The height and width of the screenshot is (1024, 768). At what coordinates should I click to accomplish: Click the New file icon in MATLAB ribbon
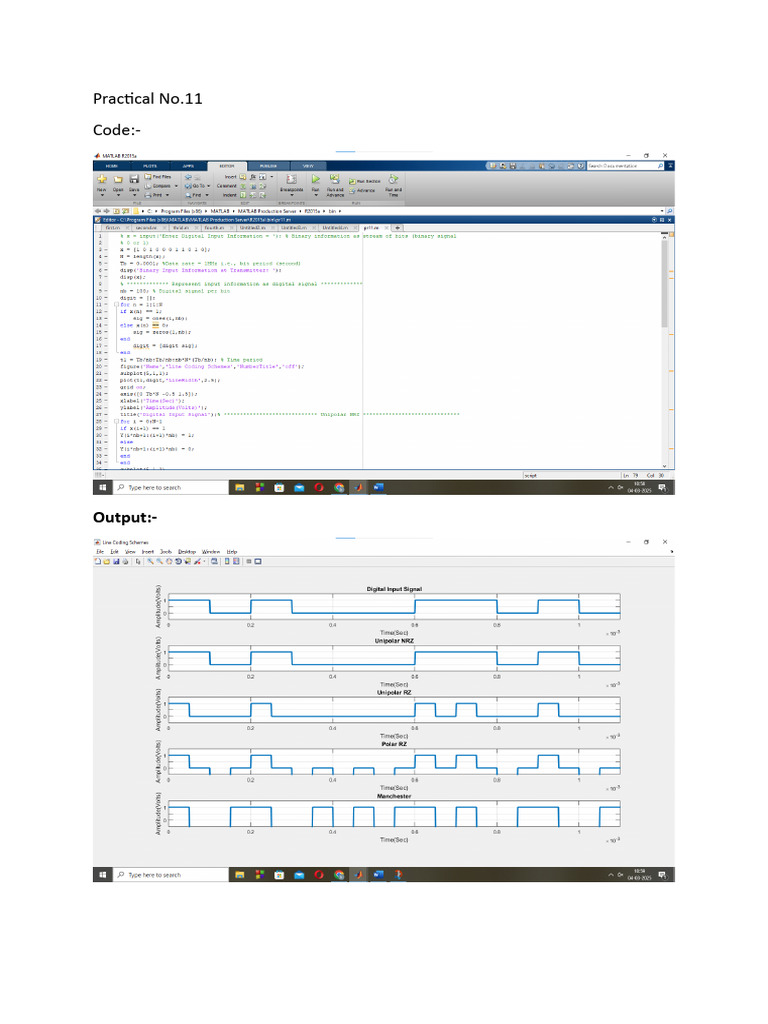(101, 180)
